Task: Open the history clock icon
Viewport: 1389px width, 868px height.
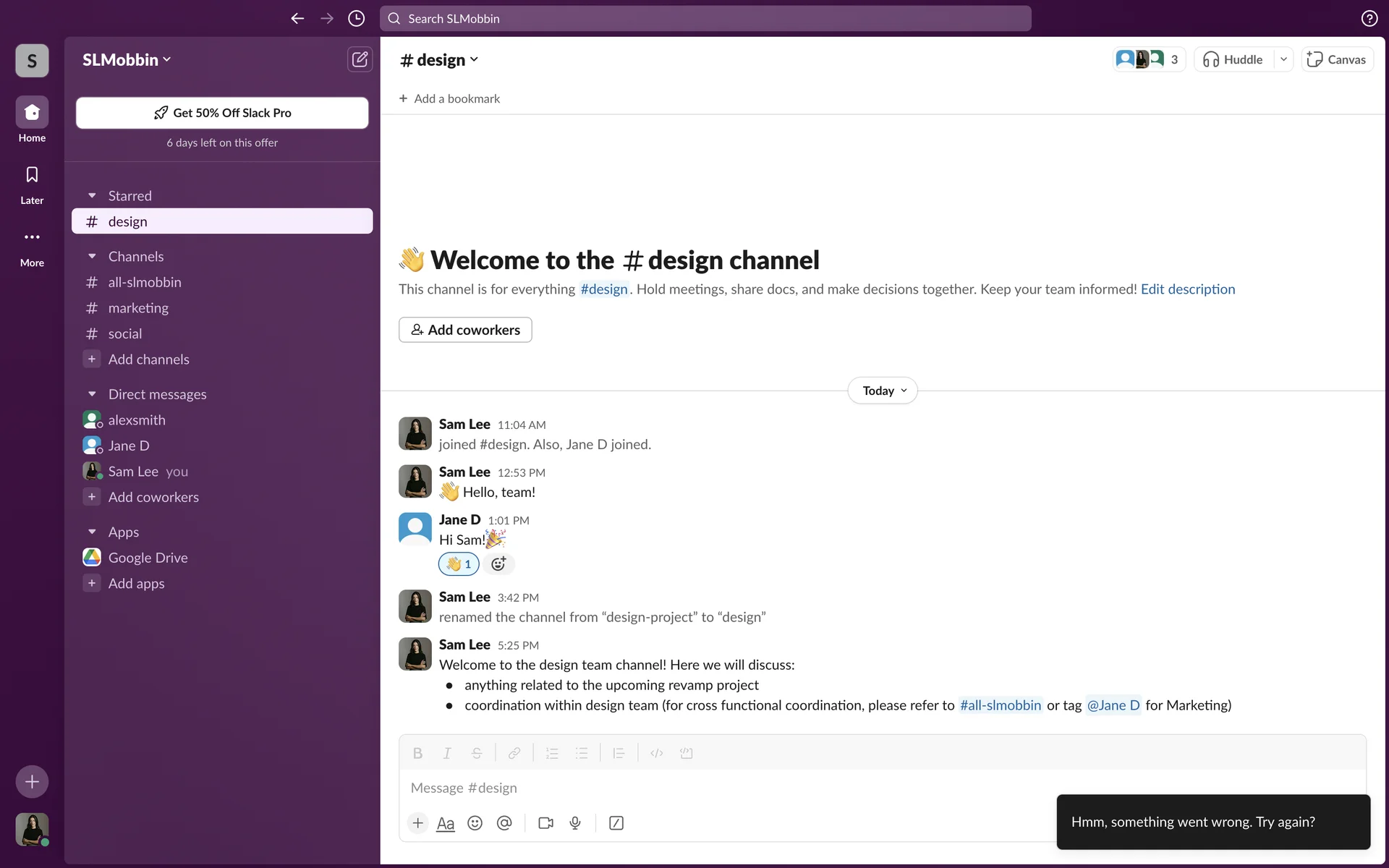Action: [x=356, y=19]
